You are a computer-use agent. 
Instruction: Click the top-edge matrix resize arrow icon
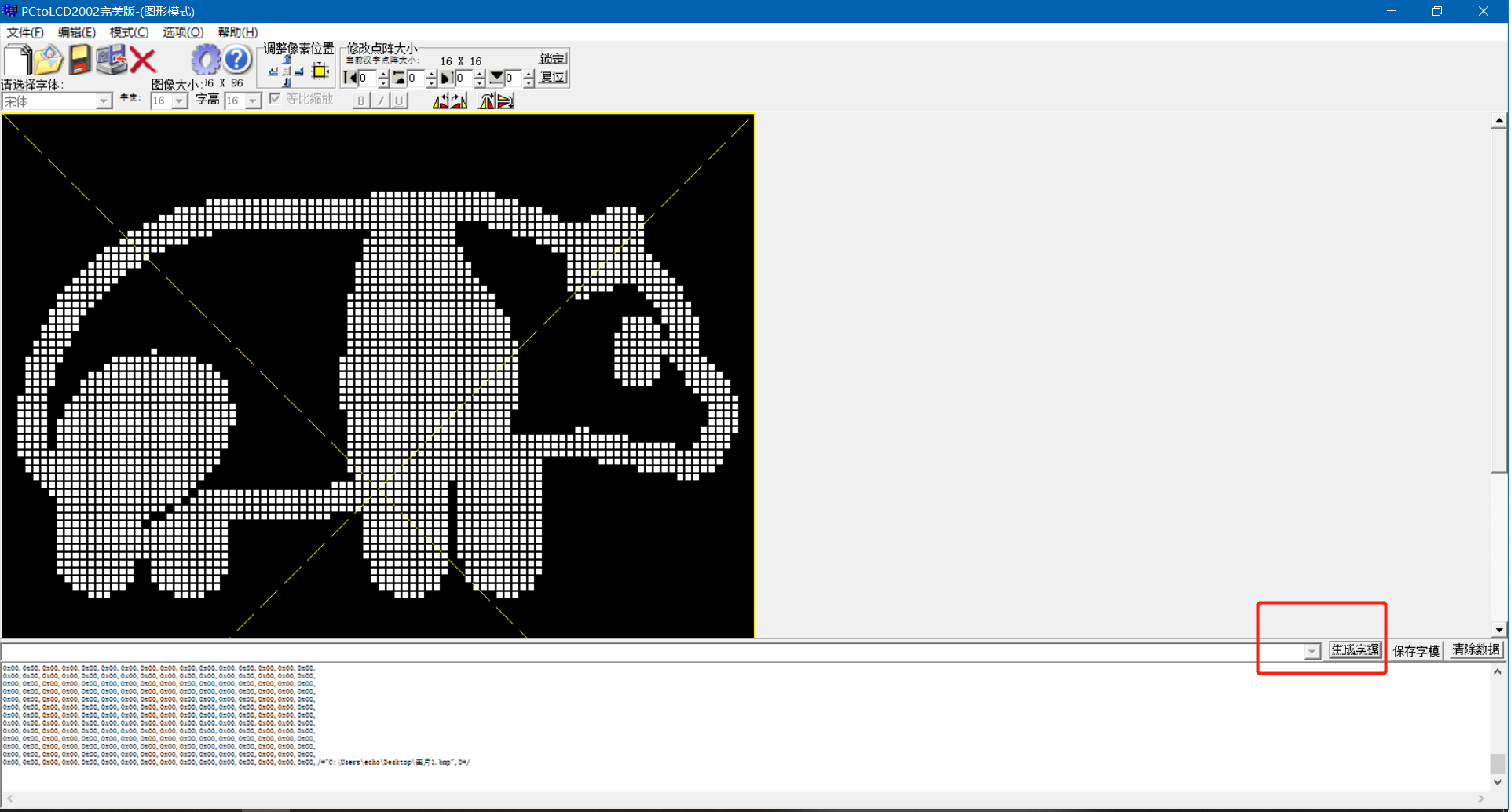pyautogui.click(x=399, y=78)
